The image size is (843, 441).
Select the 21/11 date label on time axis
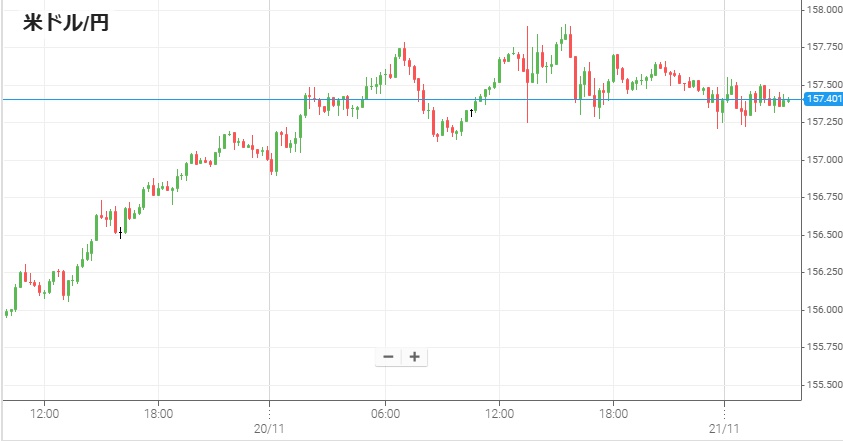click(x=723, y=425)
